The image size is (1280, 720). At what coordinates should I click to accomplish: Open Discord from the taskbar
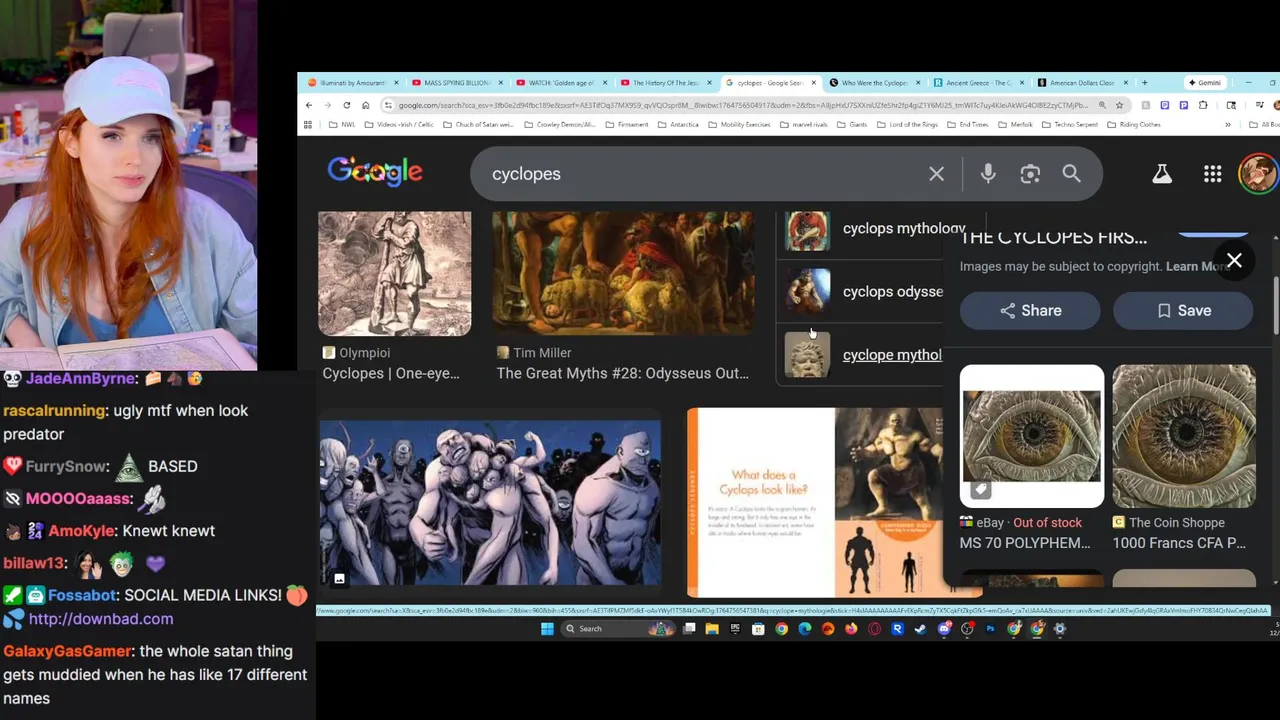pyautogui.click(x=944, y=629)
